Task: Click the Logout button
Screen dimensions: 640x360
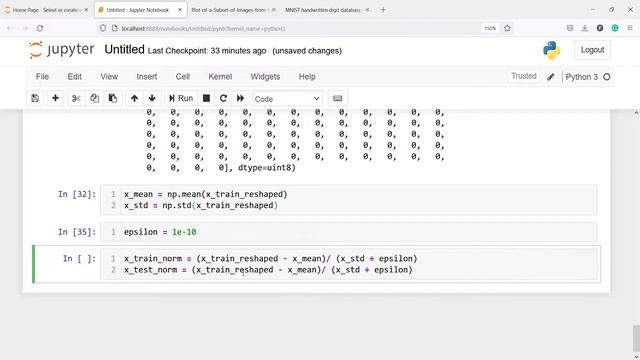Action: pyautogui.click(x=592, y=50)
